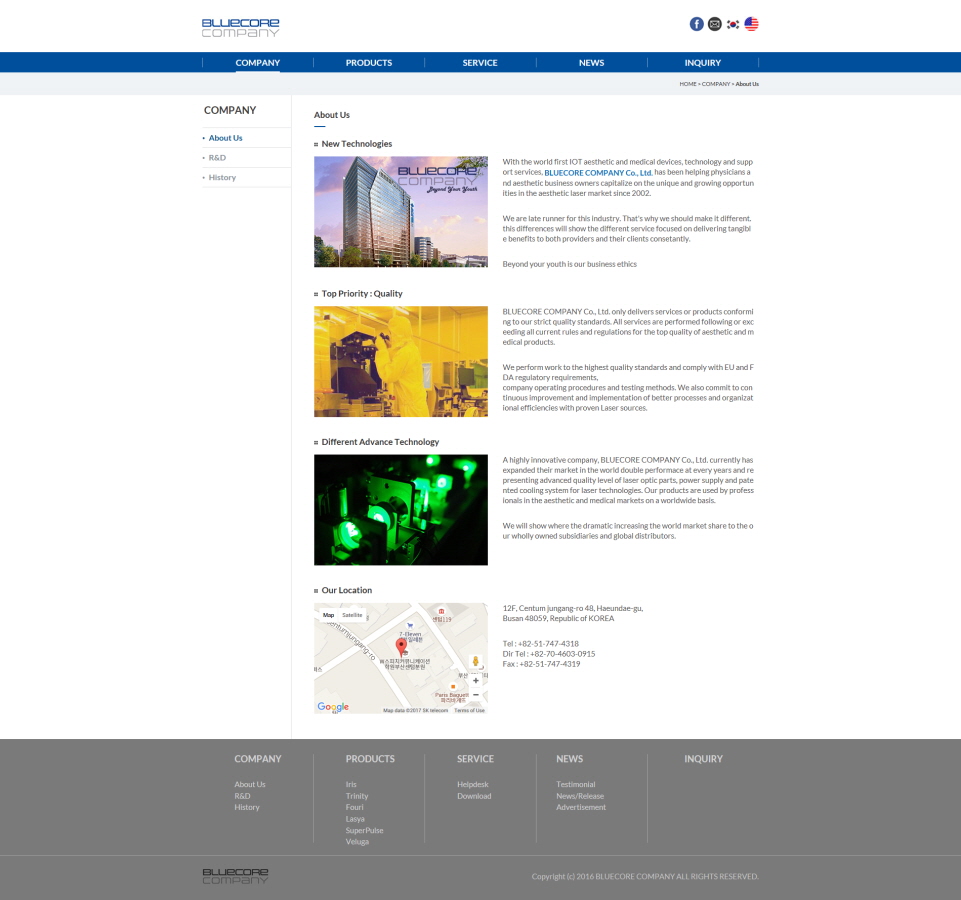Click the red map location pin
961x900 pixels.
point(401,646)
